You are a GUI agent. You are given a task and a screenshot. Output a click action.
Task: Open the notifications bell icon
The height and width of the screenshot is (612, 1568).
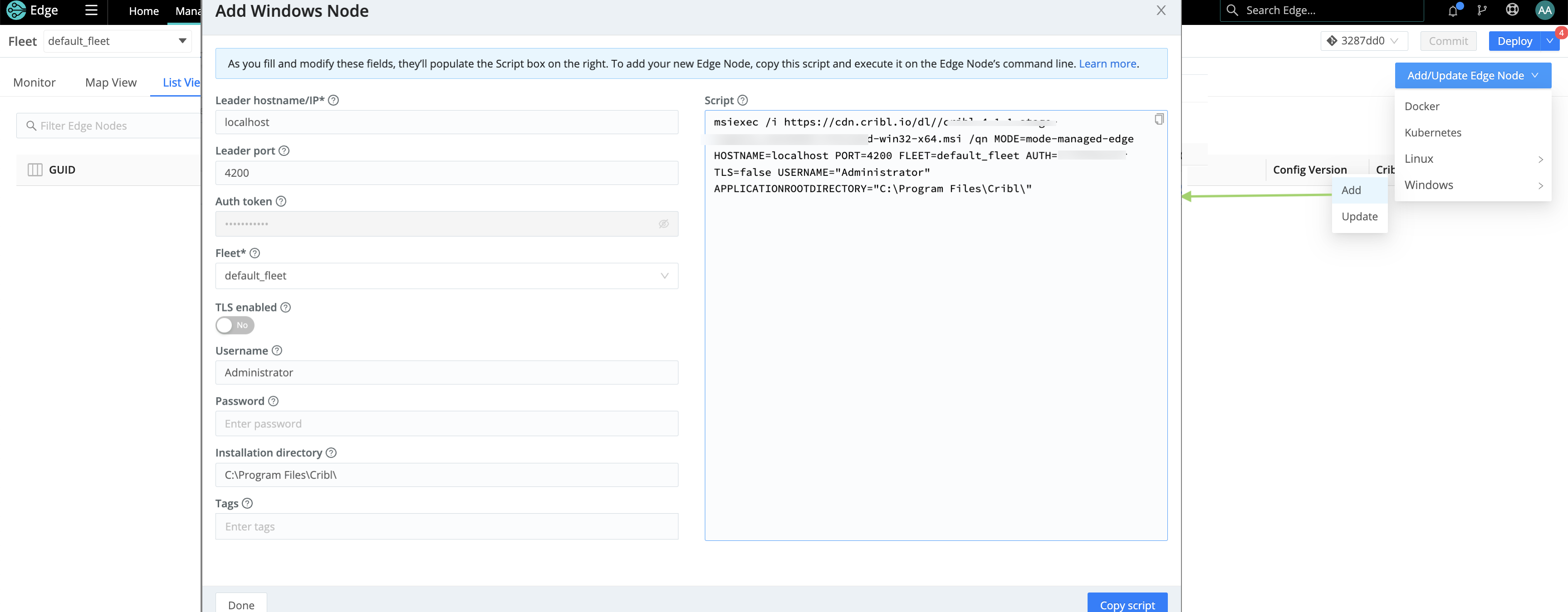[1452, 10]
